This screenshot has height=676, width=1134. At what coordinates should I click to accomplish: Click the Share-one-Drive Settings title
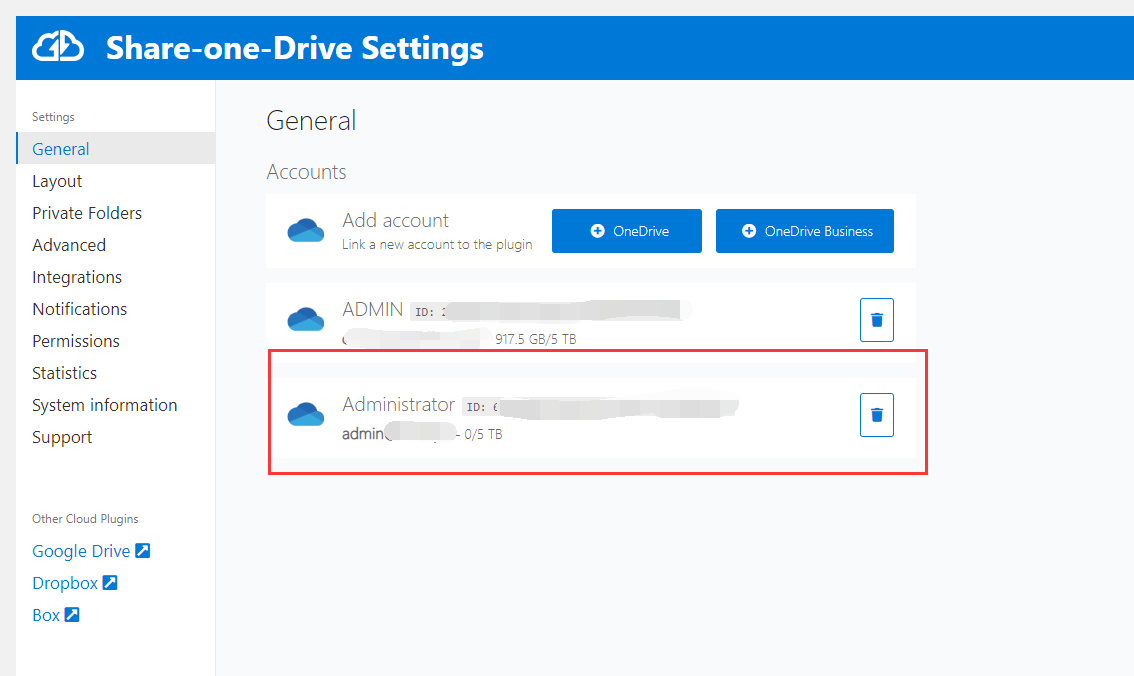pyautogui.click(x=295, y=48)
